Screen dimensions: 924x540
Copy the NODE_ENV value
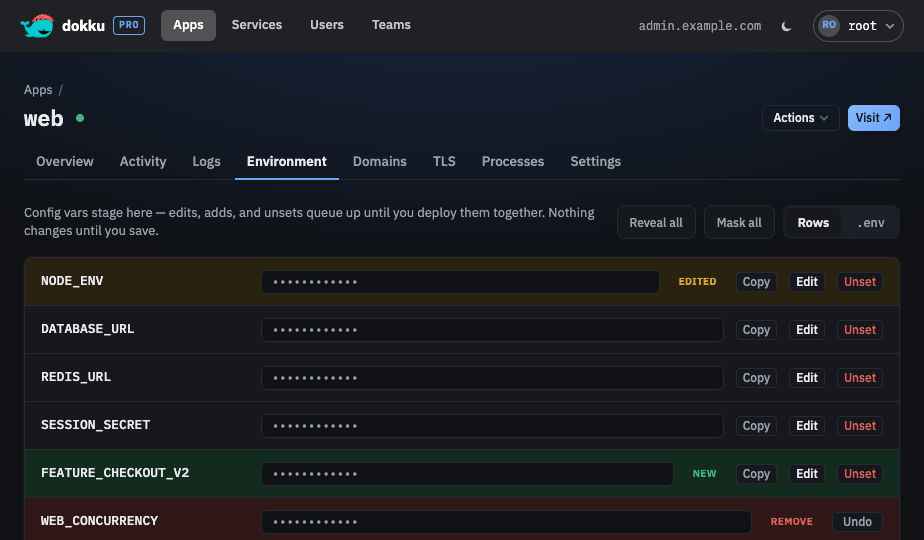click(x=756, y=282)
